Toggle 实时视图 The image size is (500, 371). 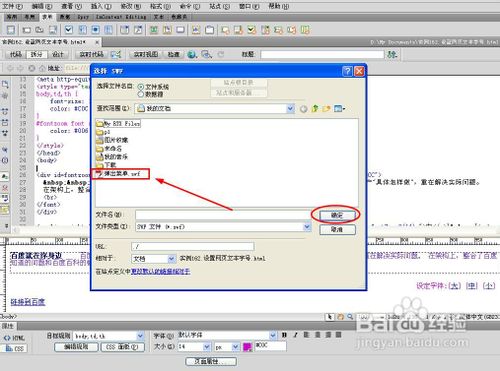(x=146, y=54)
